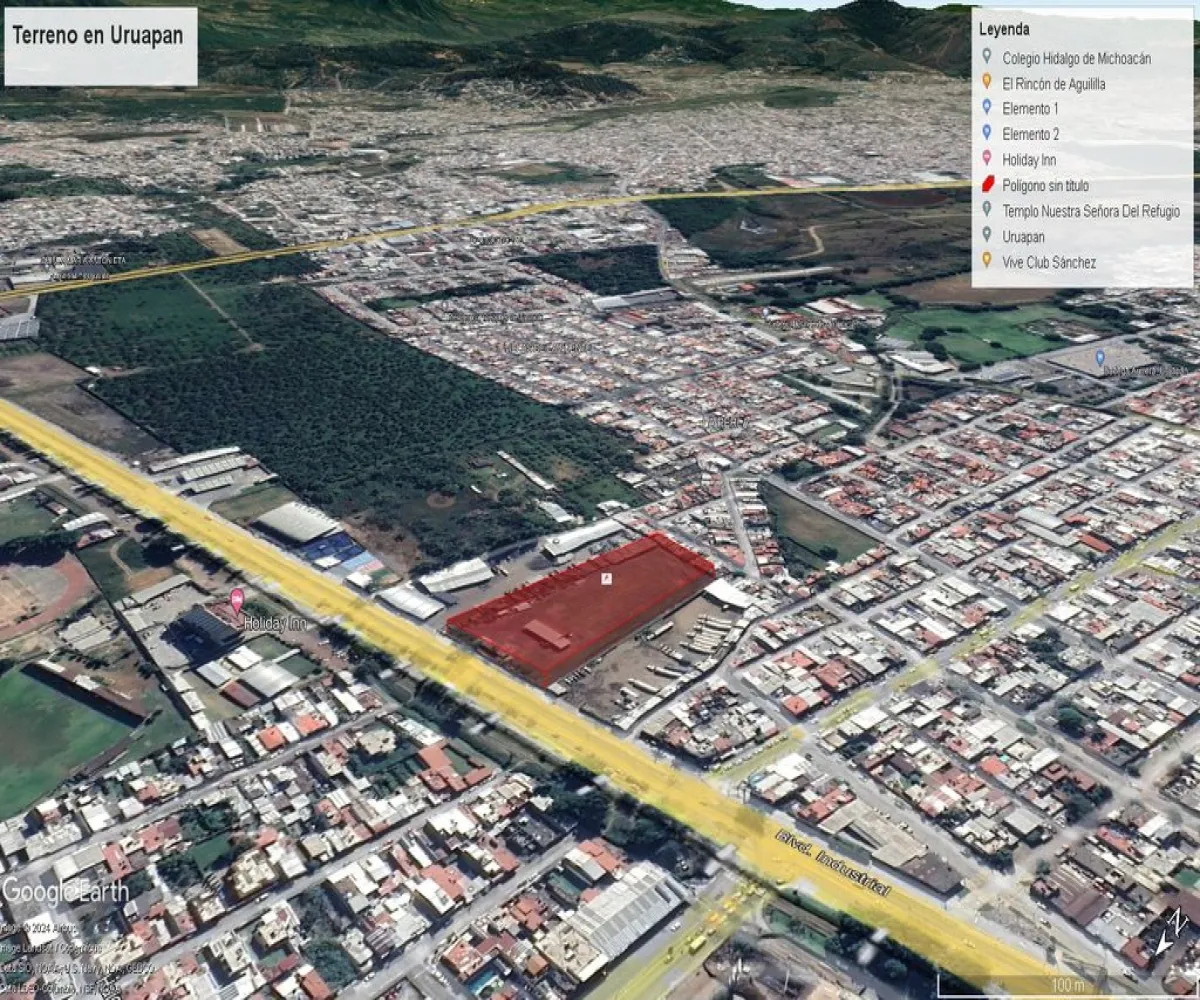Screen dimensions: 1200x1000
Task: Click the Google Earth logo
Action: 65,891
